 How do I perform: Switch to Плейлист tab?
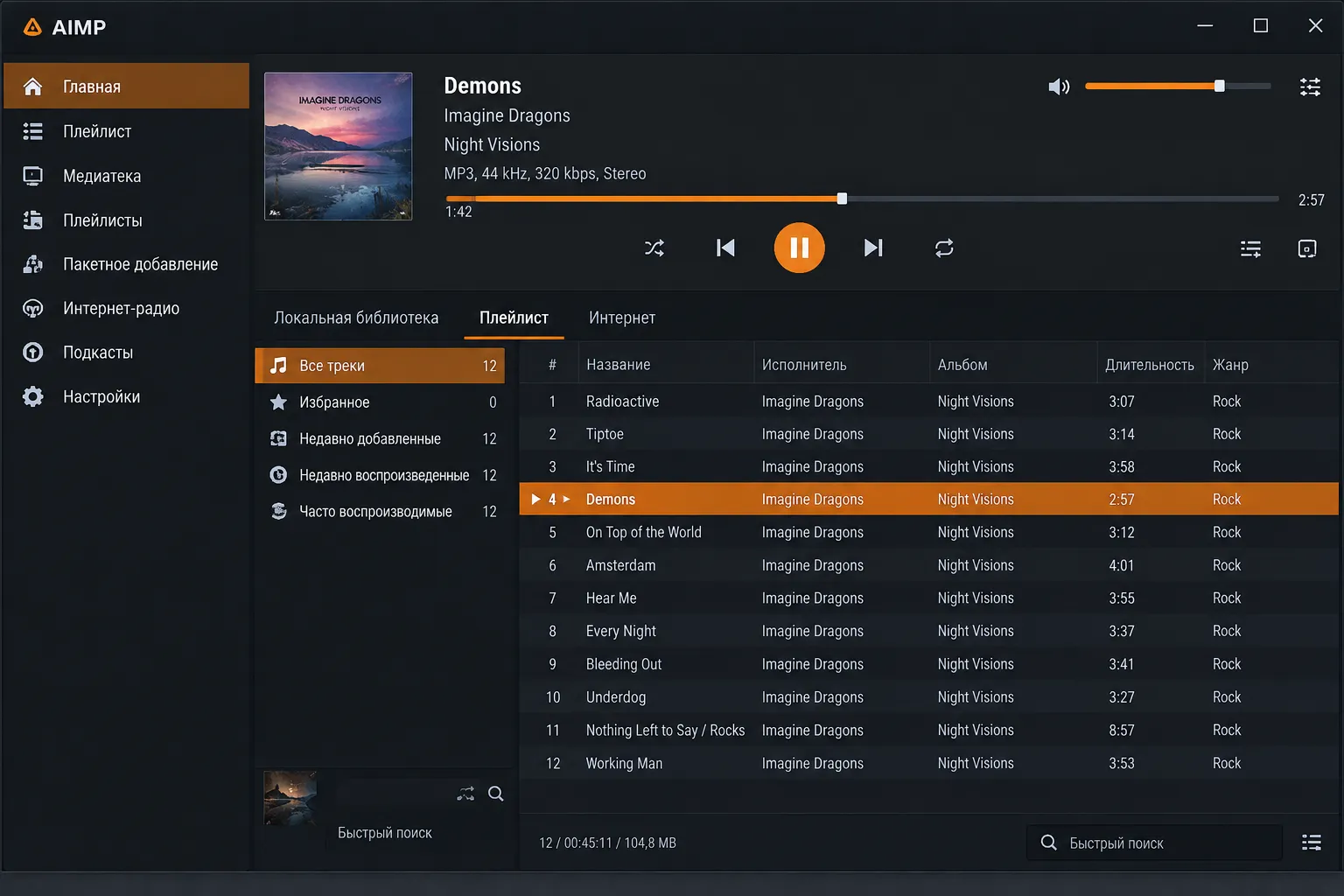click(x=514, y=318)
